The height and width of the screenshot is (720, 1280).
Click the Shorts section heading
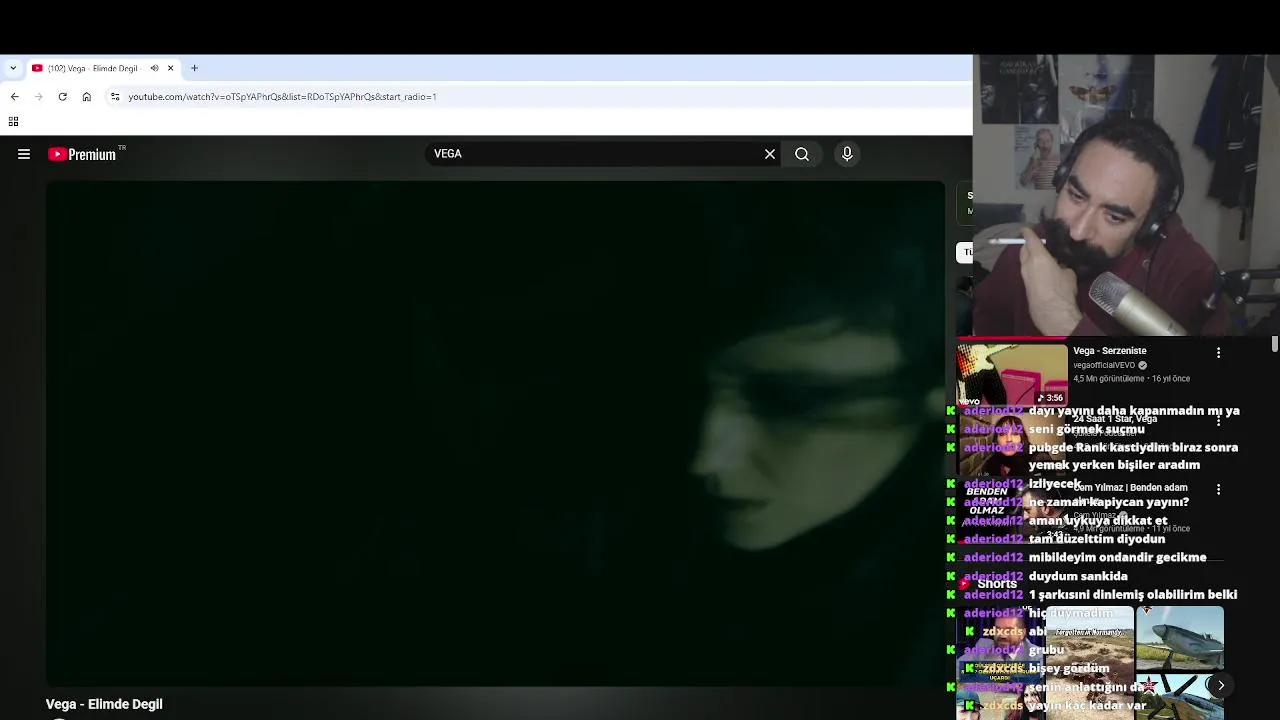pyautogui.click(x=997, y=584)
